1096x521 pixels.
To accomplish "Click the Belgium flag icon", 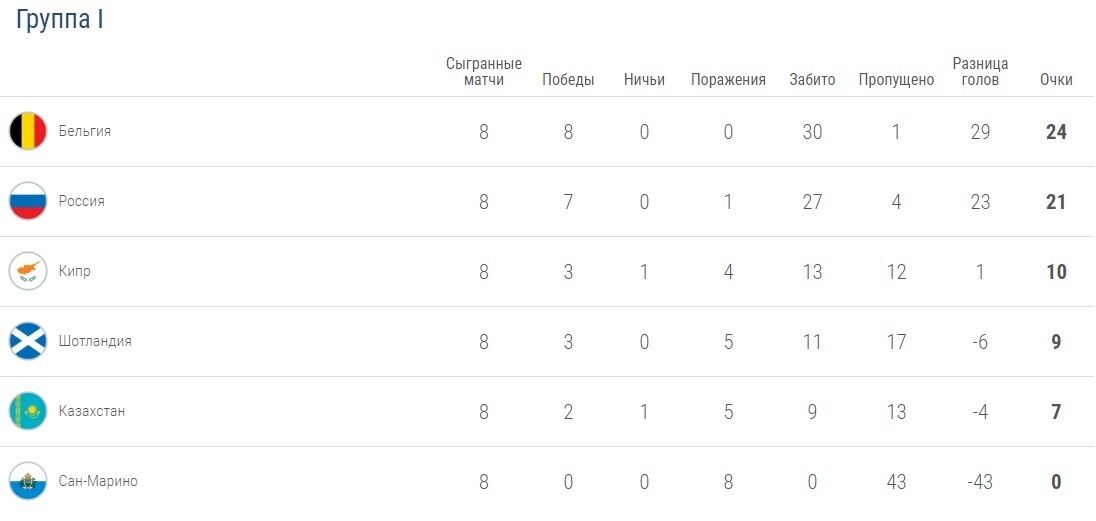I will 28,131.
